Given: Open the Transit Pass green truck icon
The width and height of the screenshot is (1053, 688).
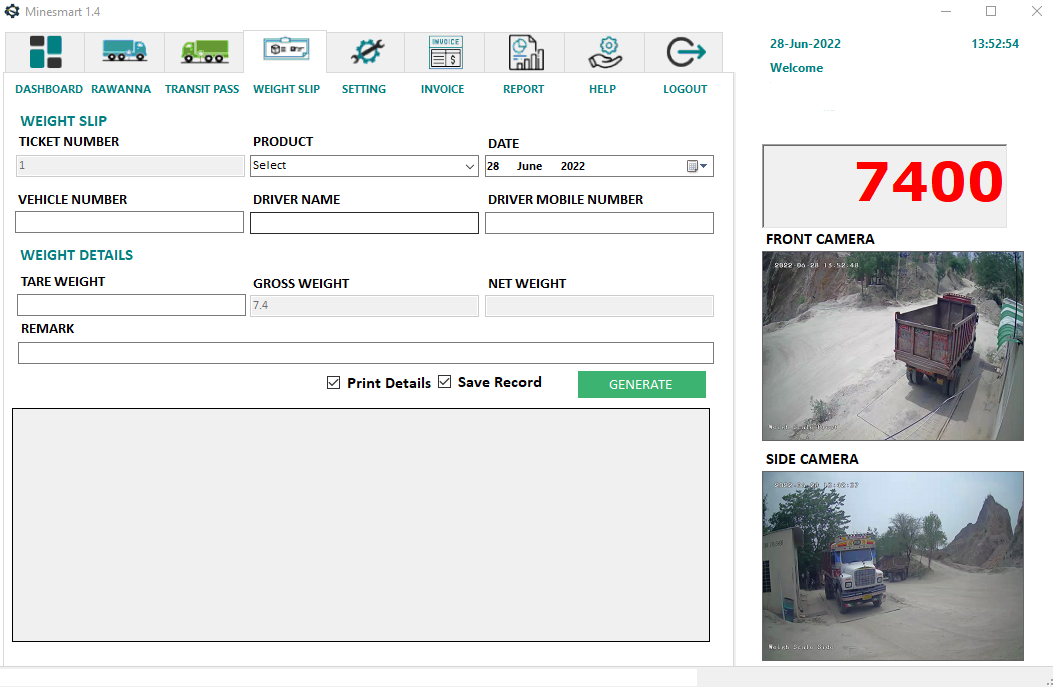Looking at the screenshot, I should click(205, 52).
